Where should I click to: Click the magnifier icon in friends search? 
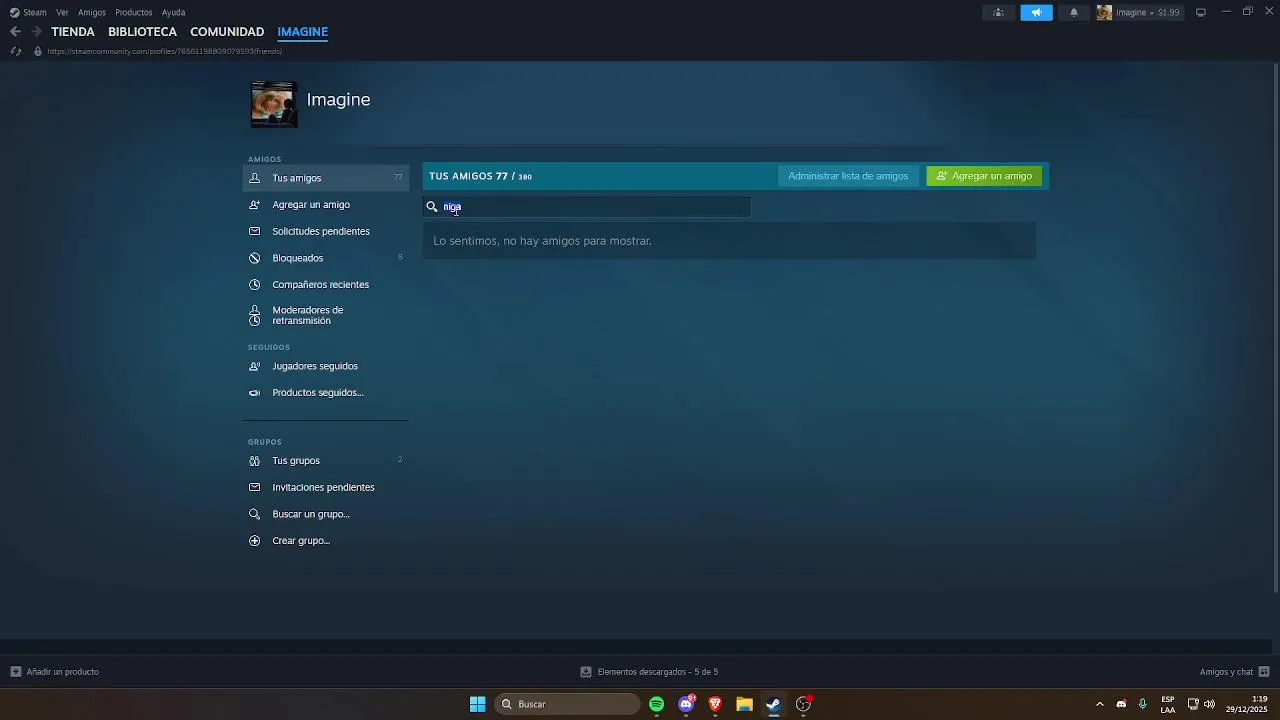point(432,207)
